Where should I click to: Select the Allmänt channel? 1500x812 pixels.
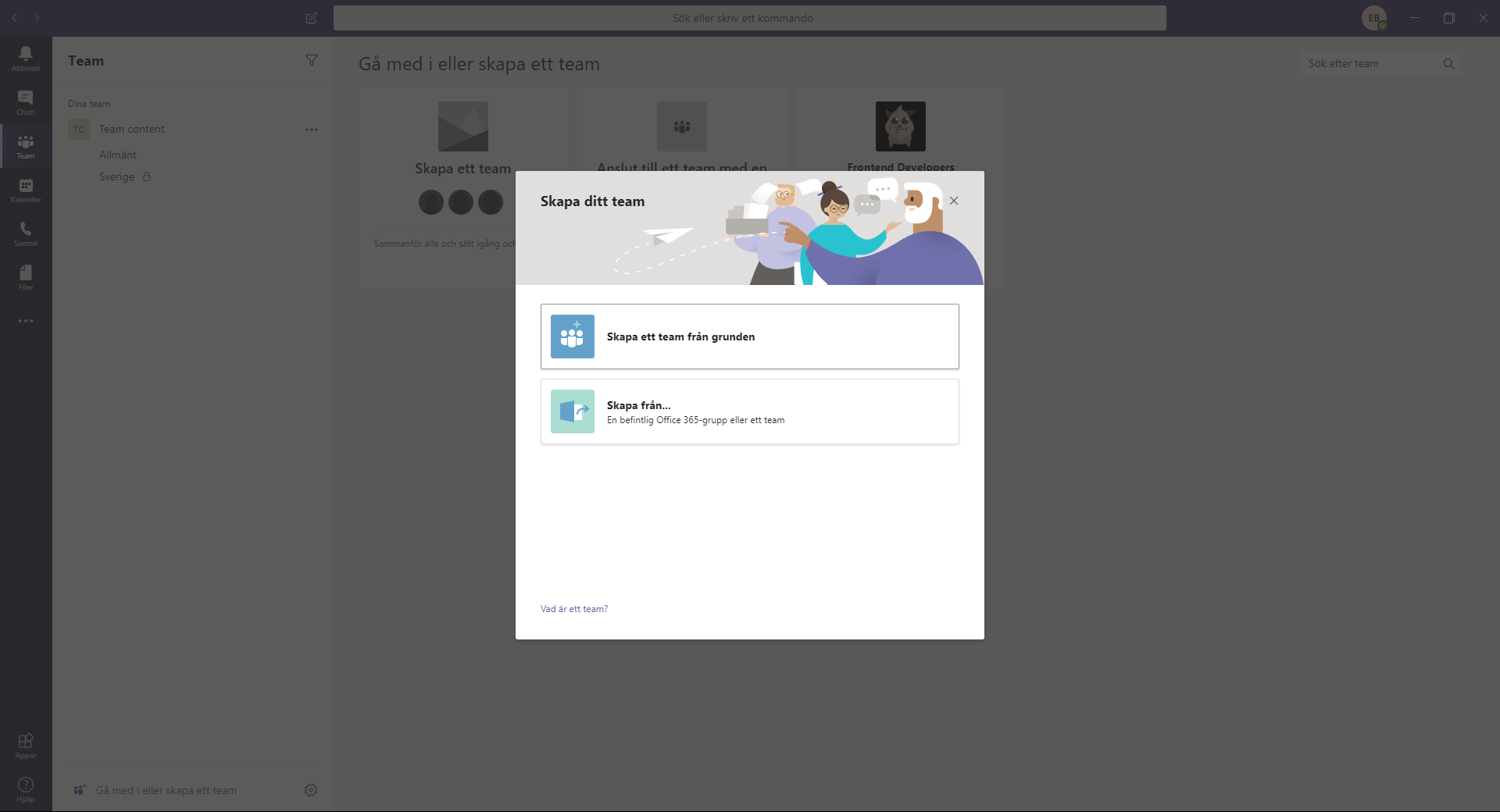(117, 154)
